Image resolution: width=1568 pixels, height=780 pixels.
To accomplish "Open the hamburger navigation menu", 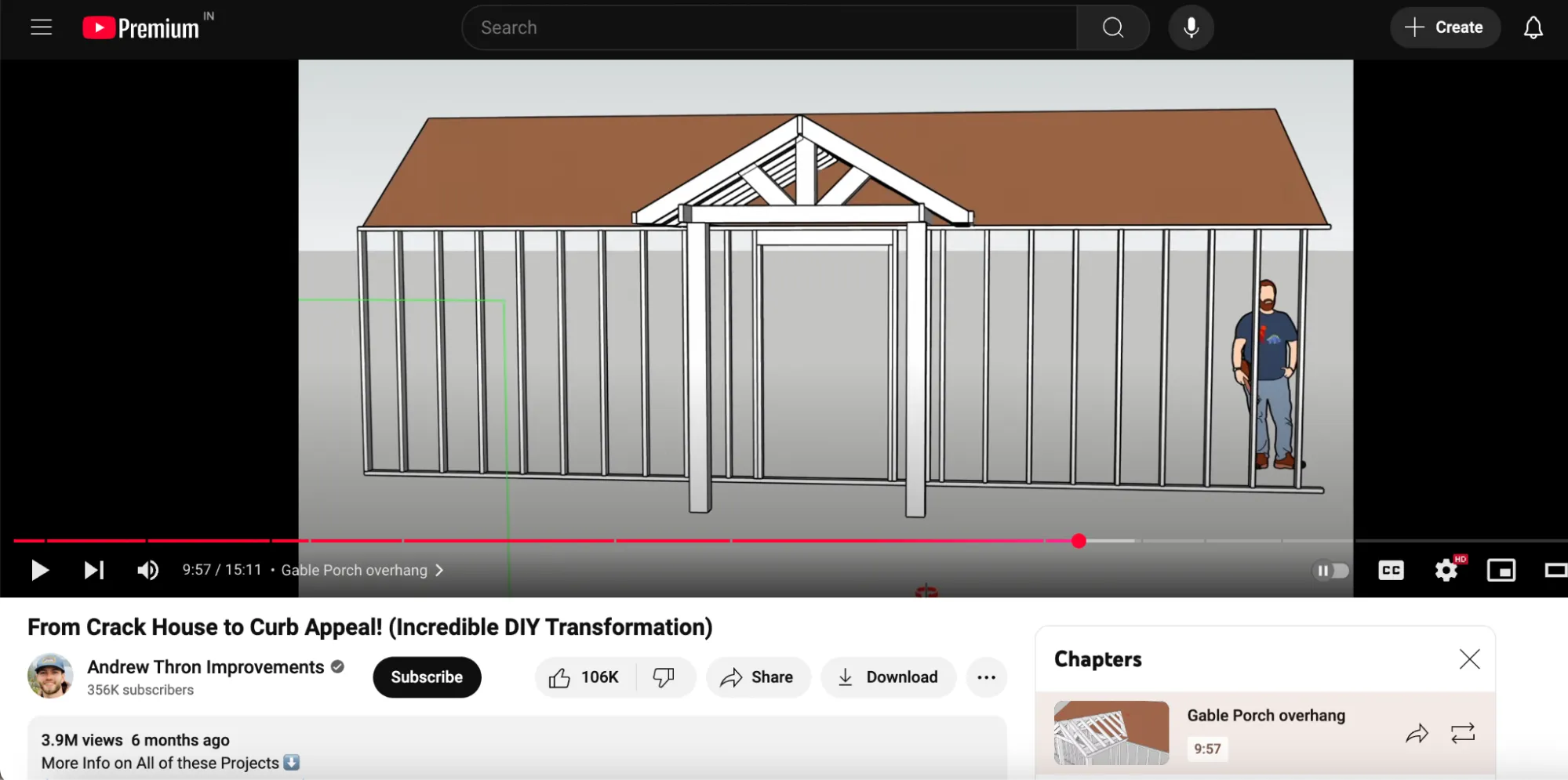I will 40,27.
